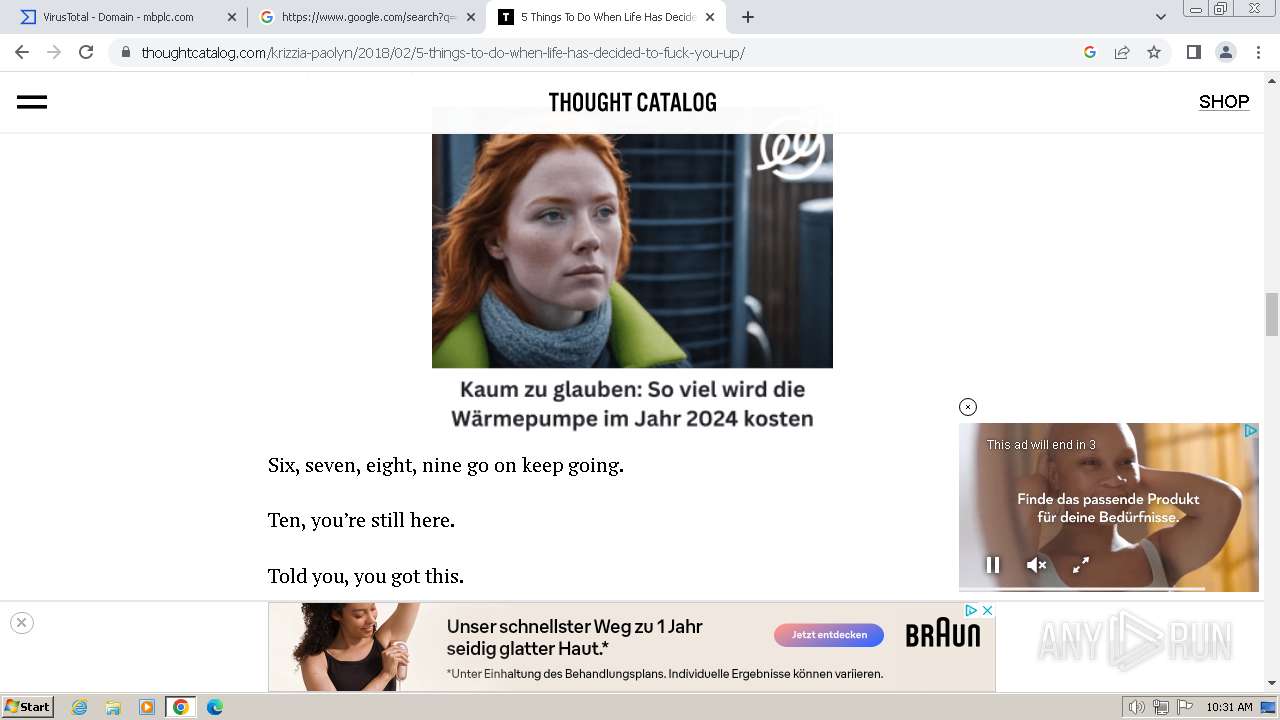The height and width of the screenshot is (720, 1280).
Task: Expand the video ad to fullscreen
Action: [1081, 565]
